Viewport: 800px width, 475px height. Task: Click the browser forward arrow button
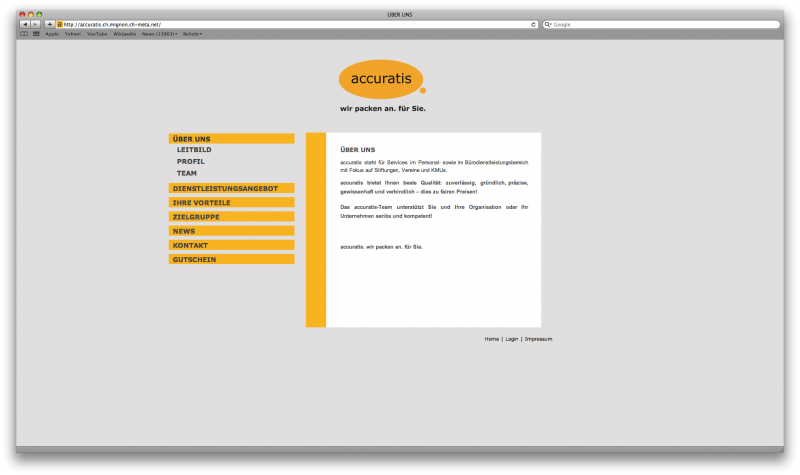pyautogui.click(x=36, y=24)
